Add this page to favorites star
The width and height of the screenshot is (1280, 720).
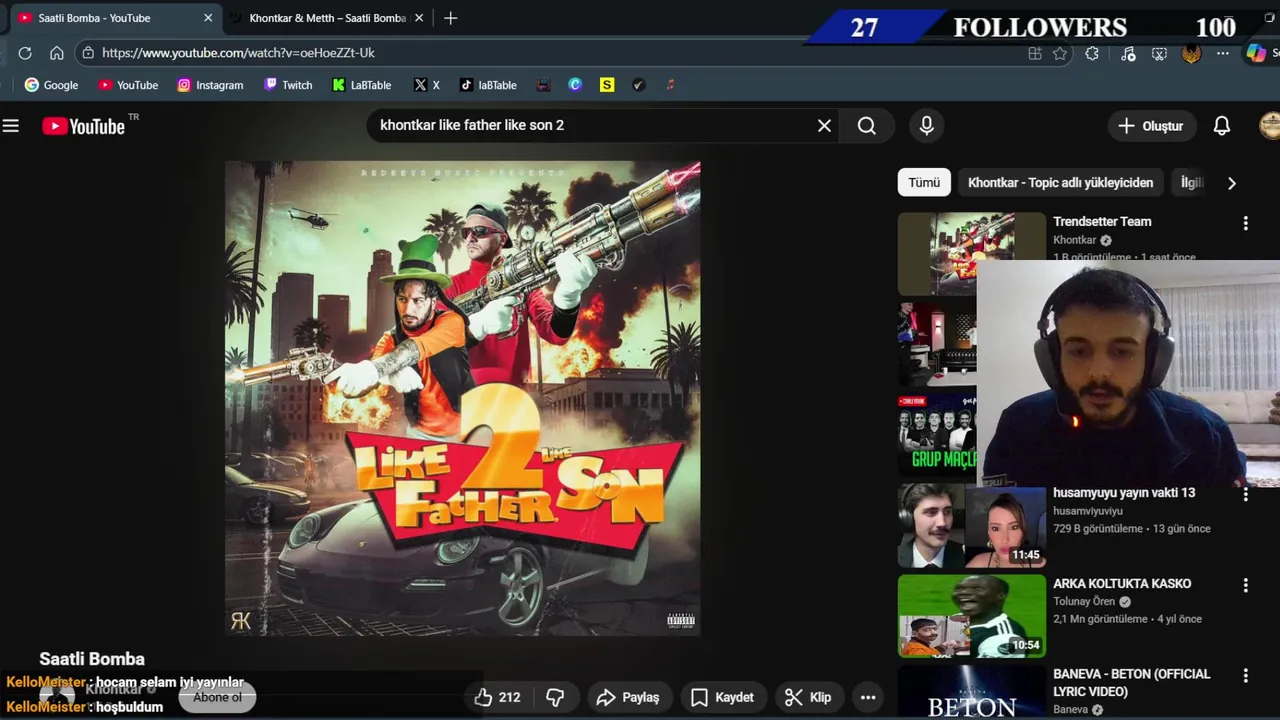coord(1060,54)
